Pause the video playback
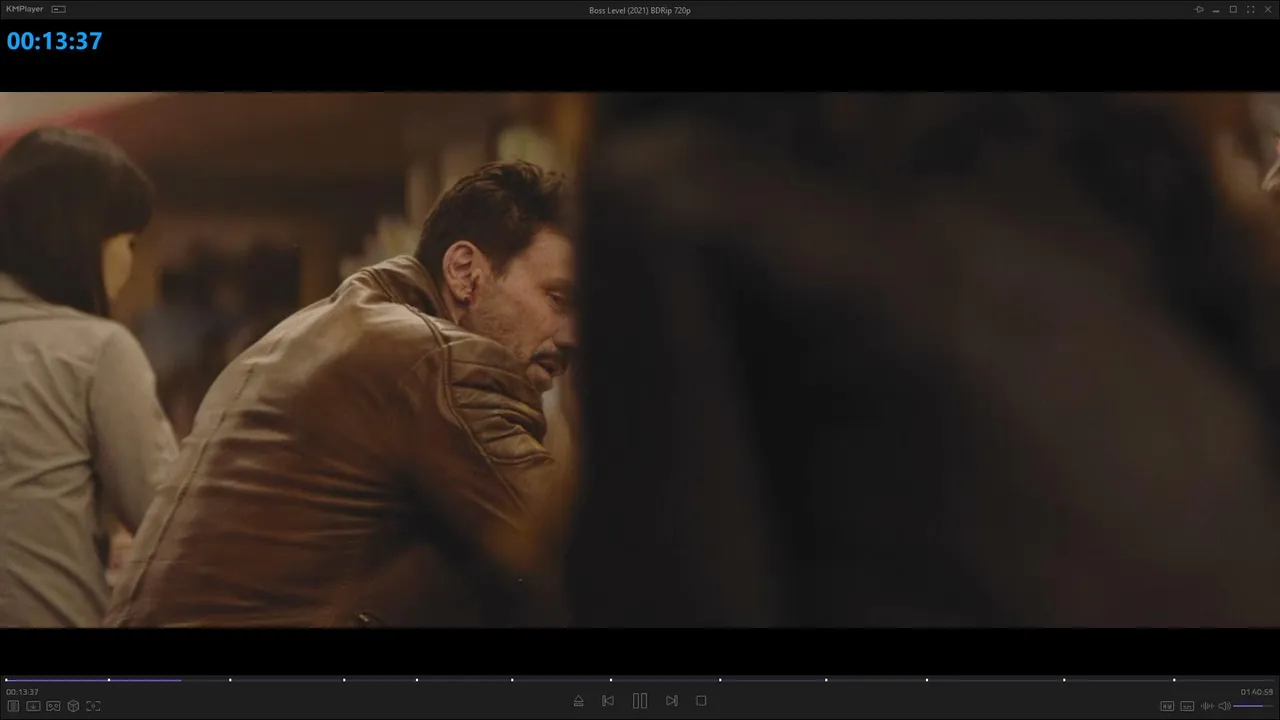Screen dimensions: 1280x720 pos(640,701)
